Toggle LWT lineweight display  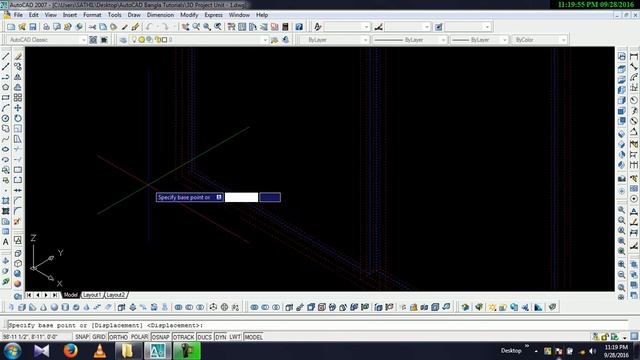(x=235, y=337)
